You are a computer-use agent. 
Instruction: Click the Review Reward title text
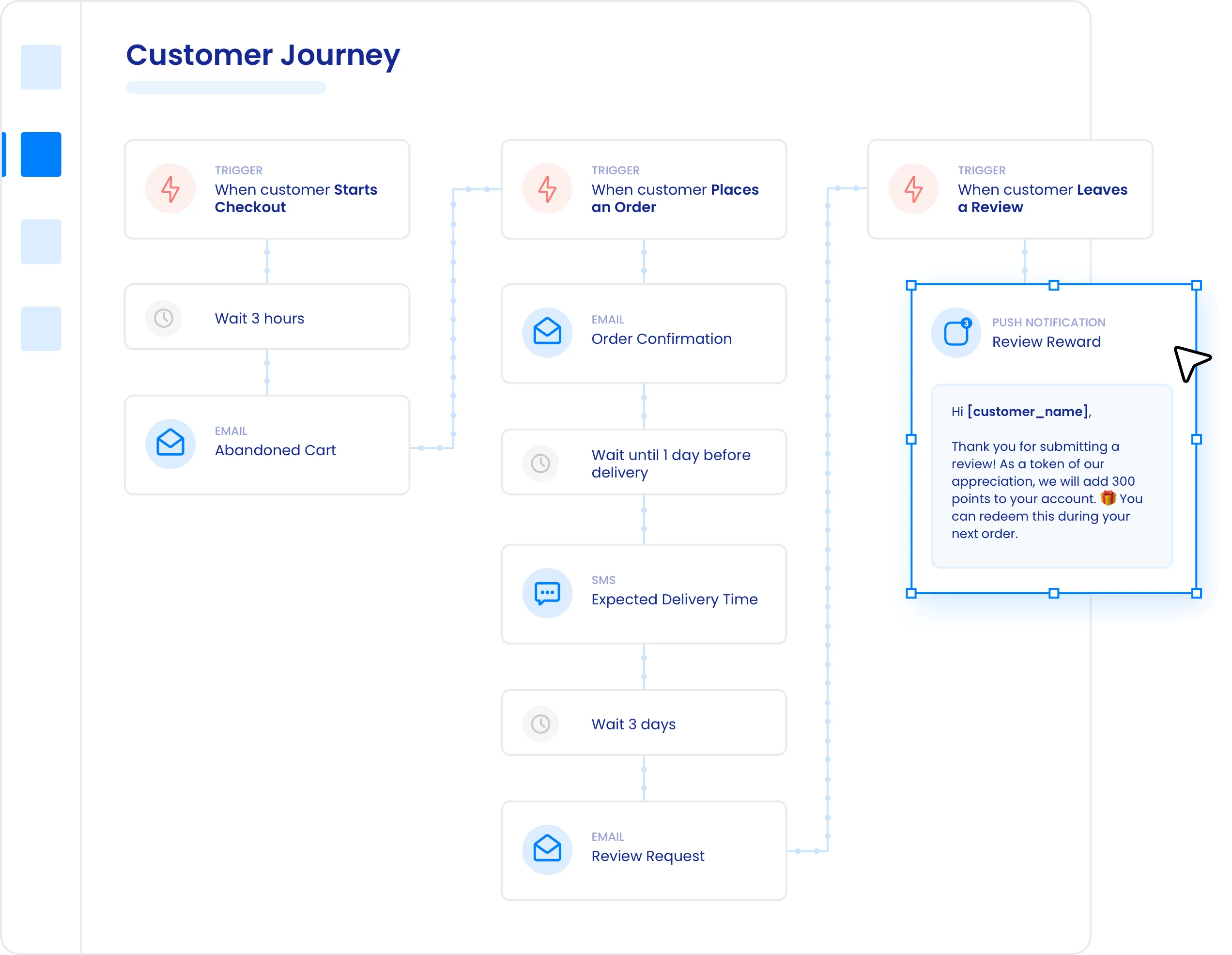point(1047,342)
